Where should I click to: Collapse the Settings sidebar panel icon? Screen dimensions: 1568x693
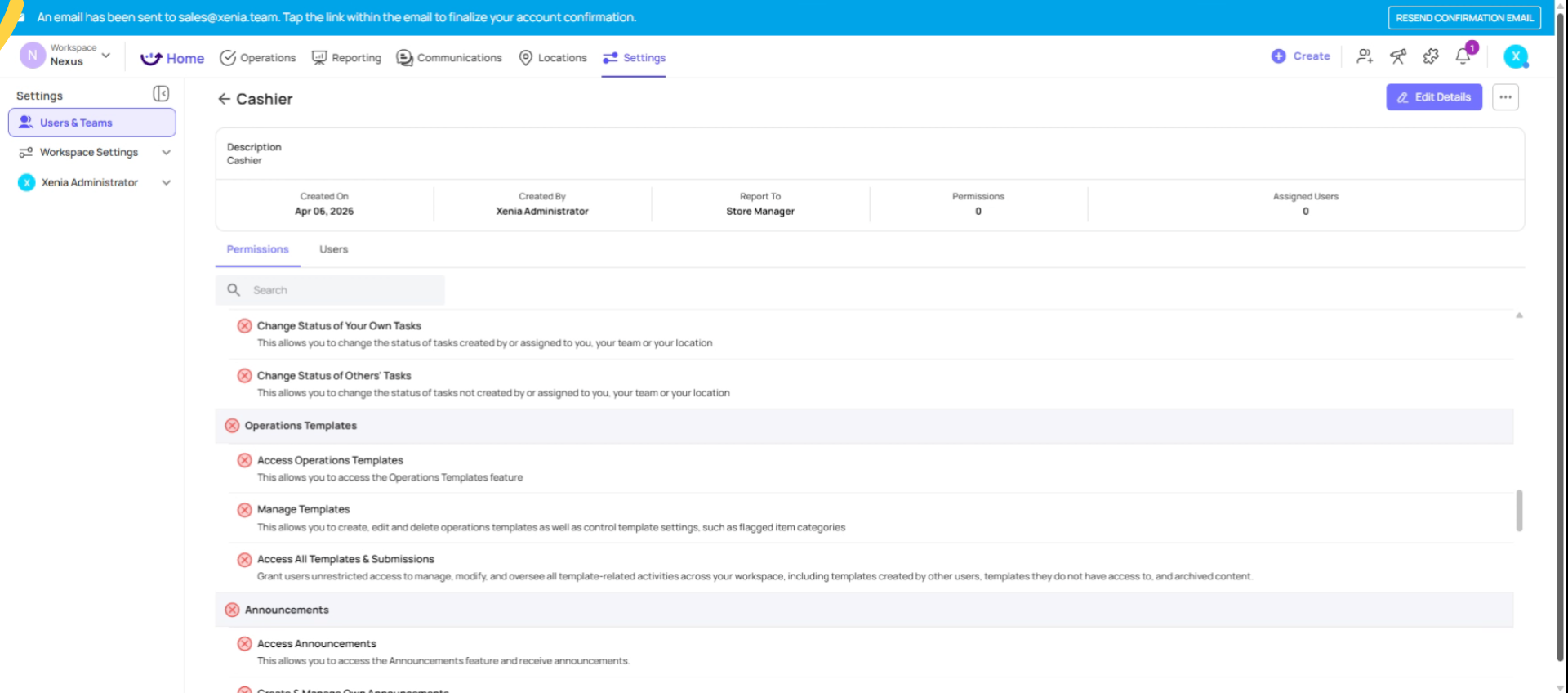(x=161, y=94)
